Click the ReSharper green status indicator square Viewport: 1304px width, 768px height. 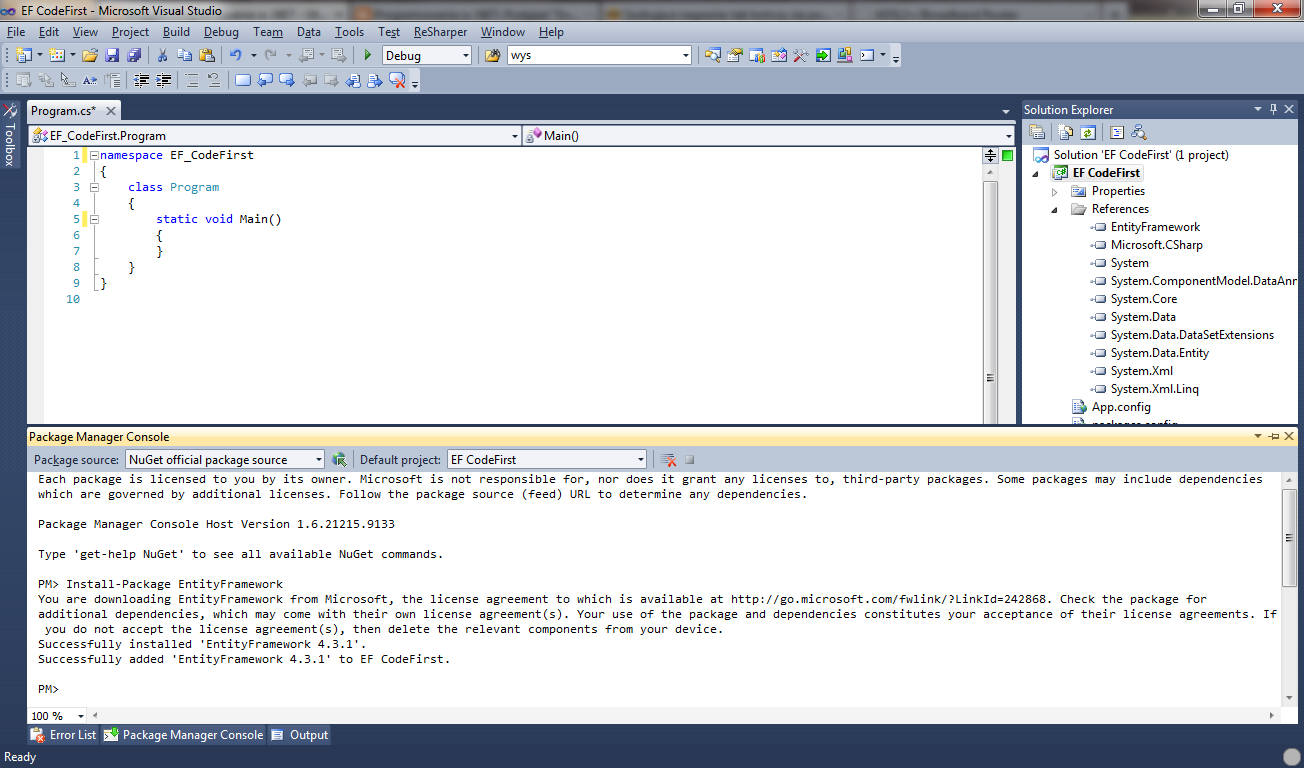(1007, 155)
